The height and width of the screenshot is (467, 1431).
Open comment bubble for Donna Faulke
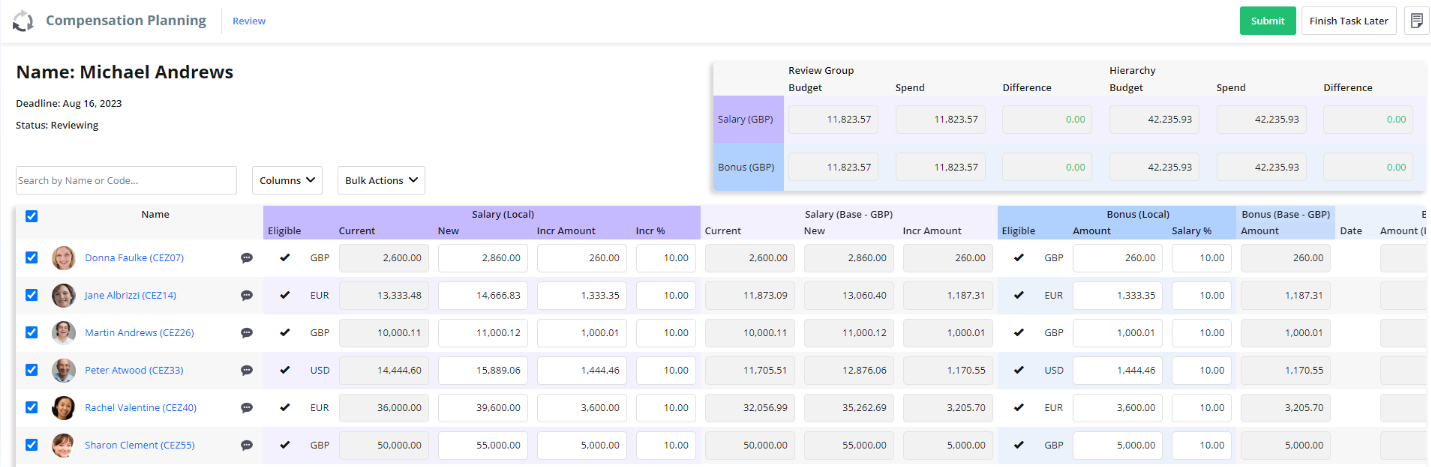click(x=247, y=258)
